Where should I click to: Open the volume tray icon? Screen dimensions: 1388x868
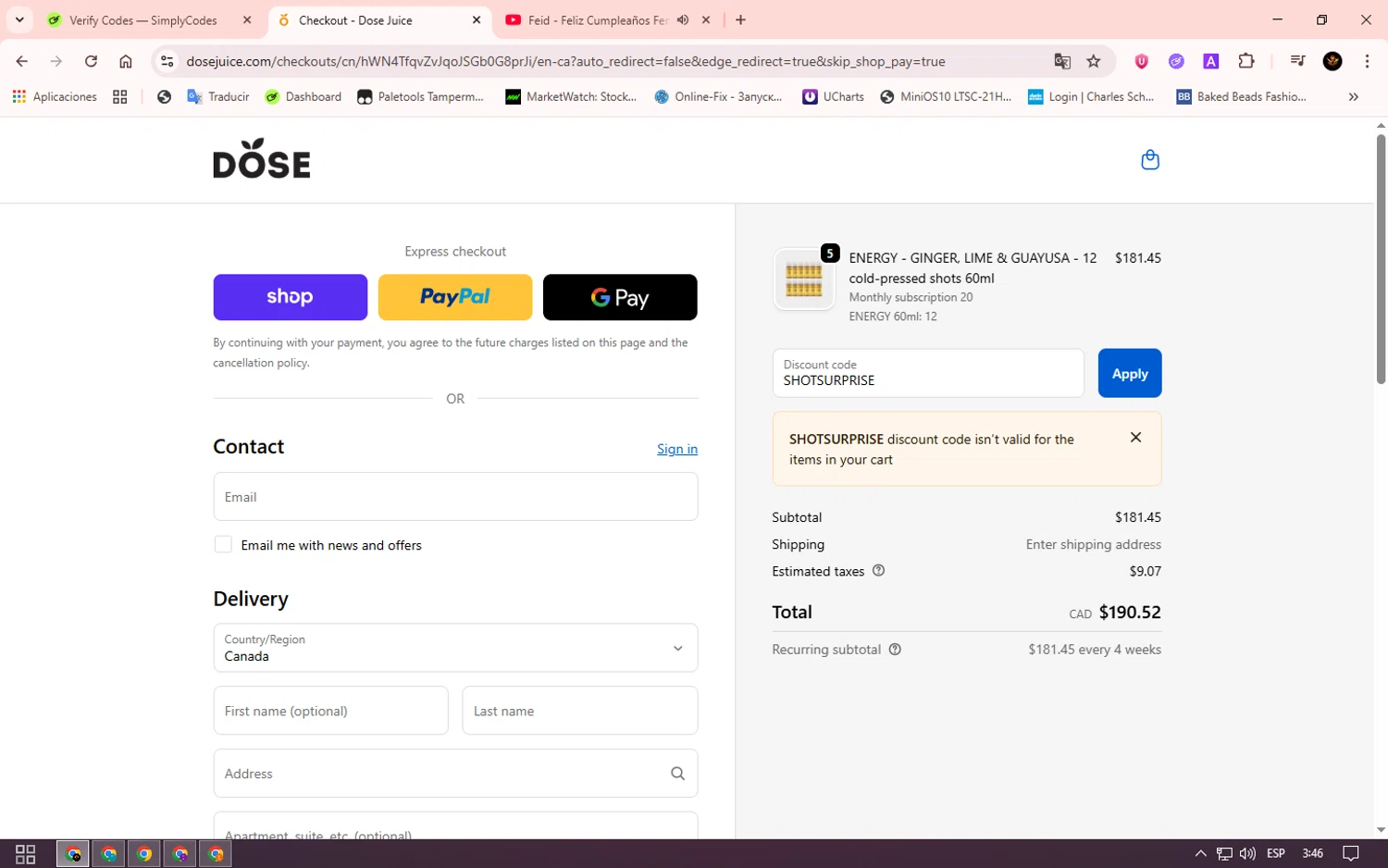(1247, 853)
